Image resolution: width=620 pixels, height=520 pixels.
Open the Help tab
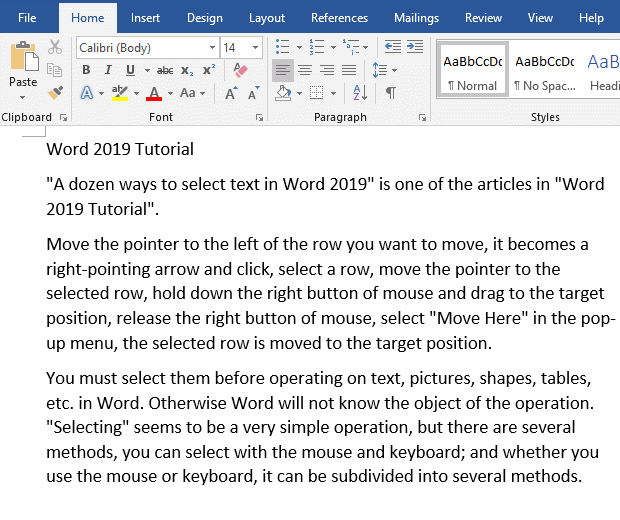click(591, 18)
